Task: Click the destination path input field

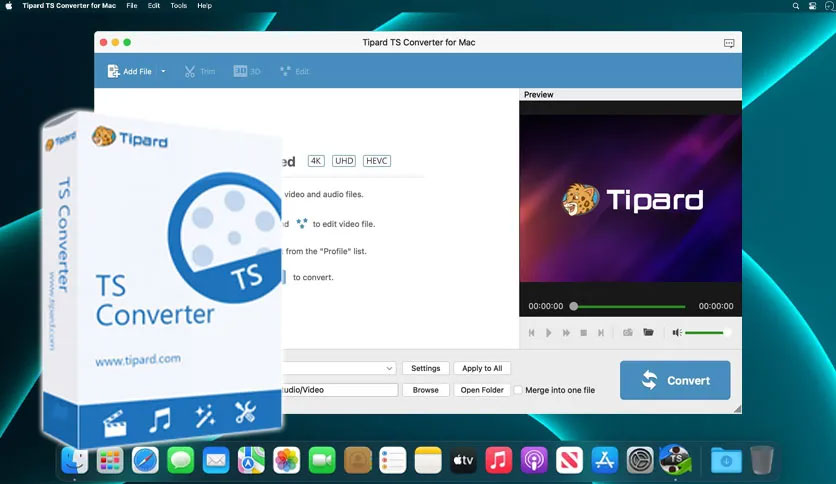Action: [339, 390]
